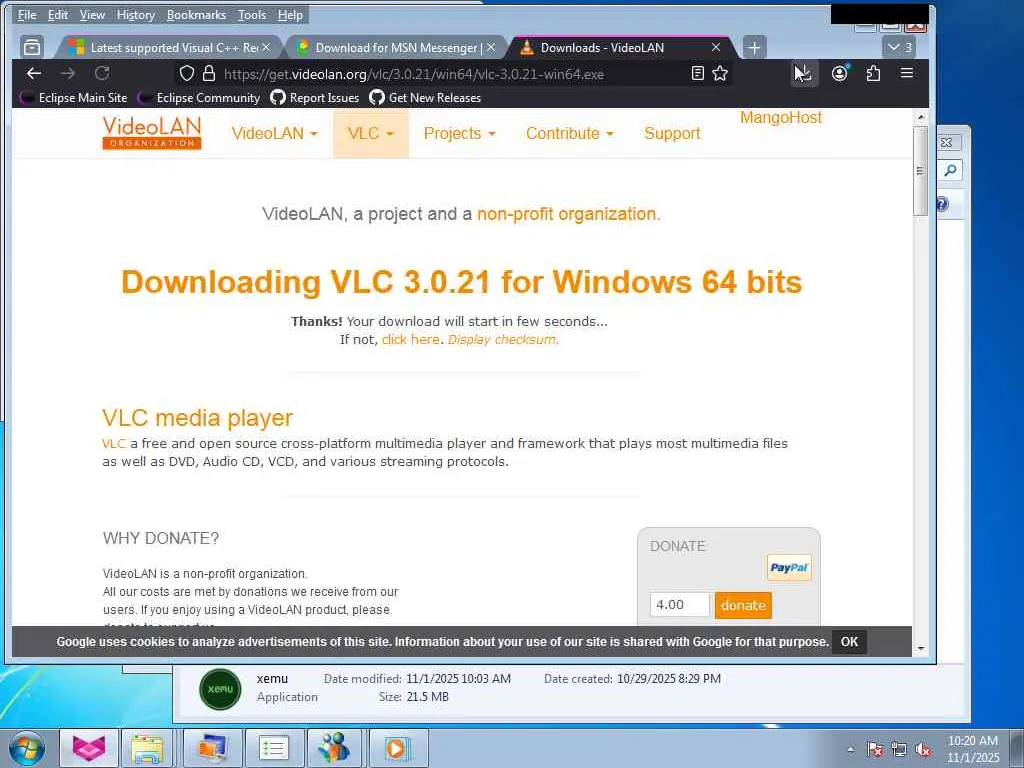This screenshot has width=1024, height=768.
Task: Open the Bookmarks menu
Action: click(196, 14)
